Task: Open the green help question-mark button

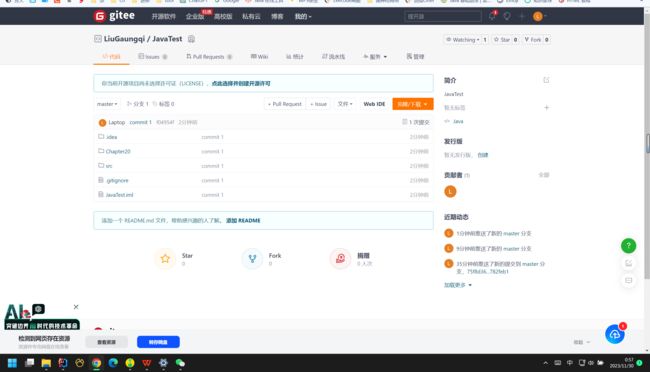Action: coord(628,246)
